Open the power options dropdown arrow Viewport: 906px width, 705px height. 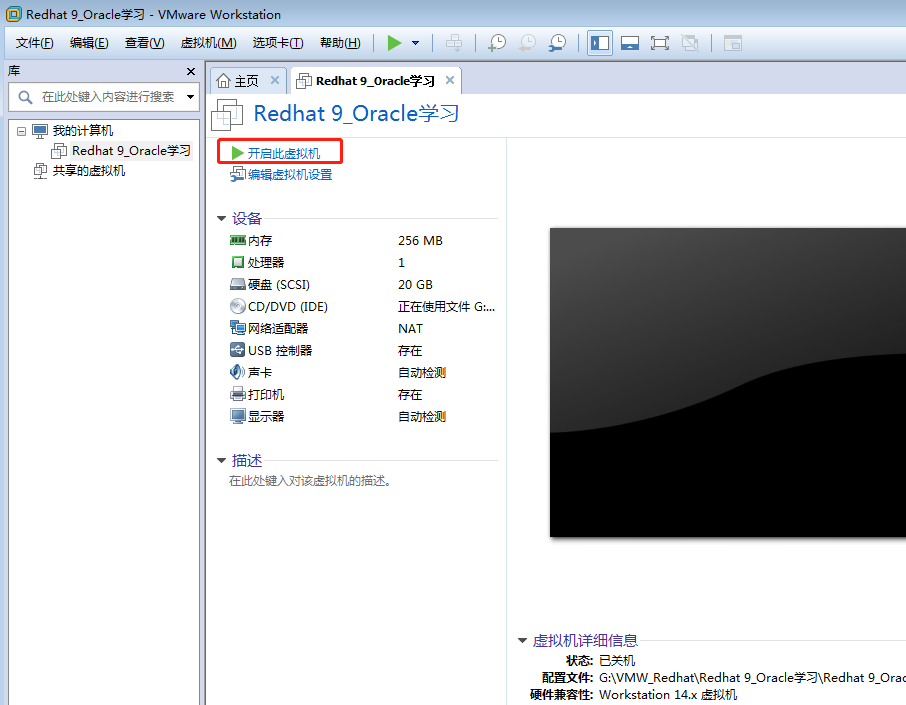tap(415, 43)
